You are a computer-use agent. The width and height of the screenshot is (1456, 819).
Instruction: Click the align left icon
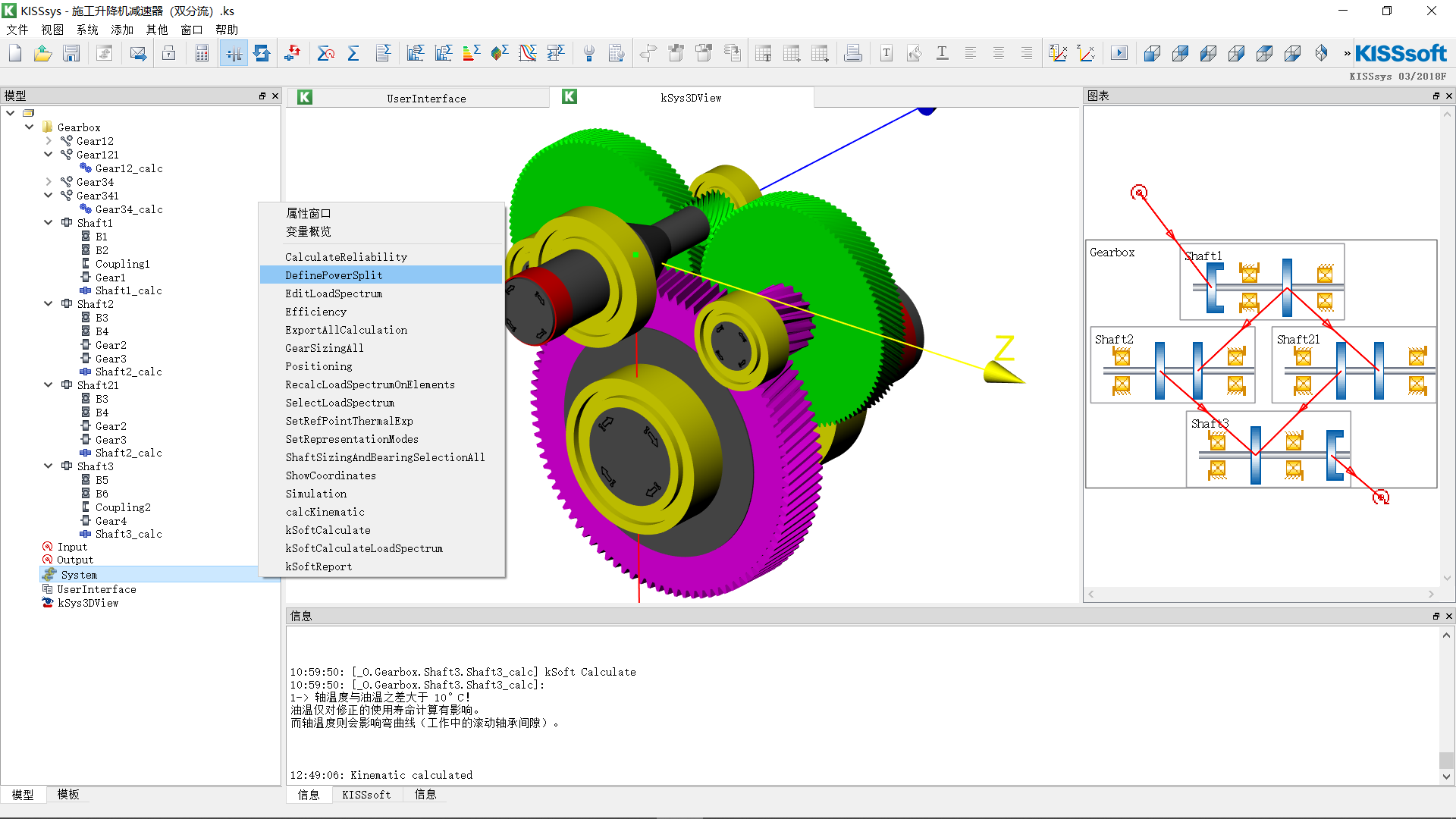971,53
